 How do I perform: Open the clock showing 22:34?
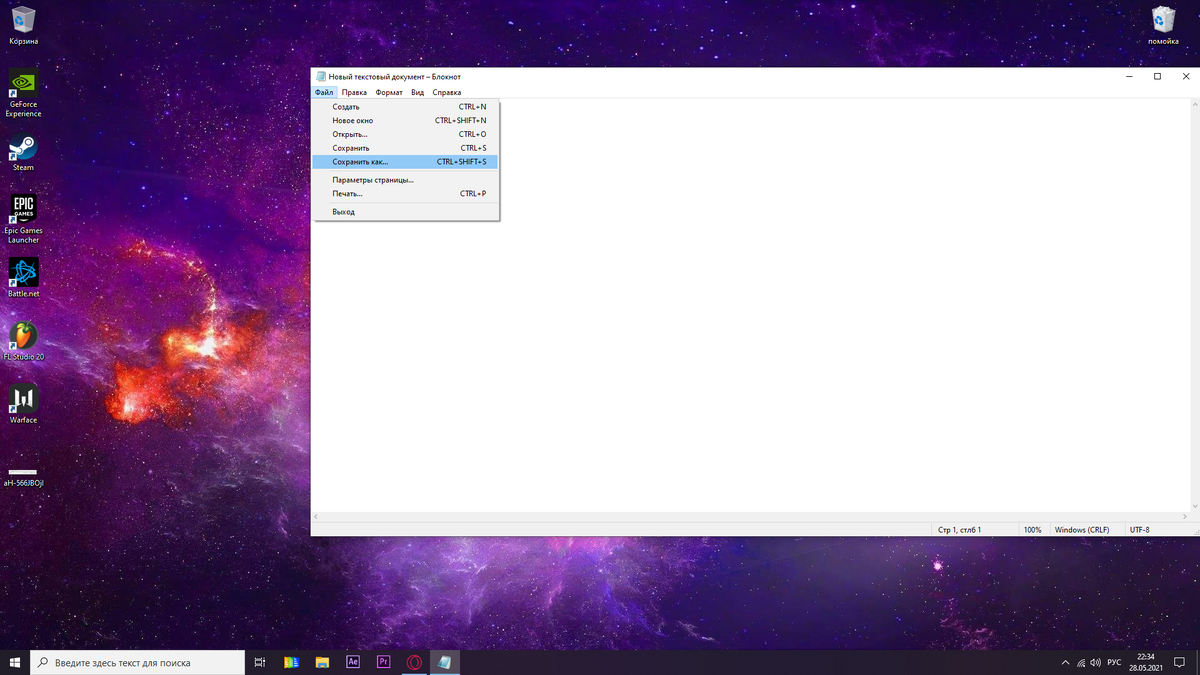[1145, 662]
